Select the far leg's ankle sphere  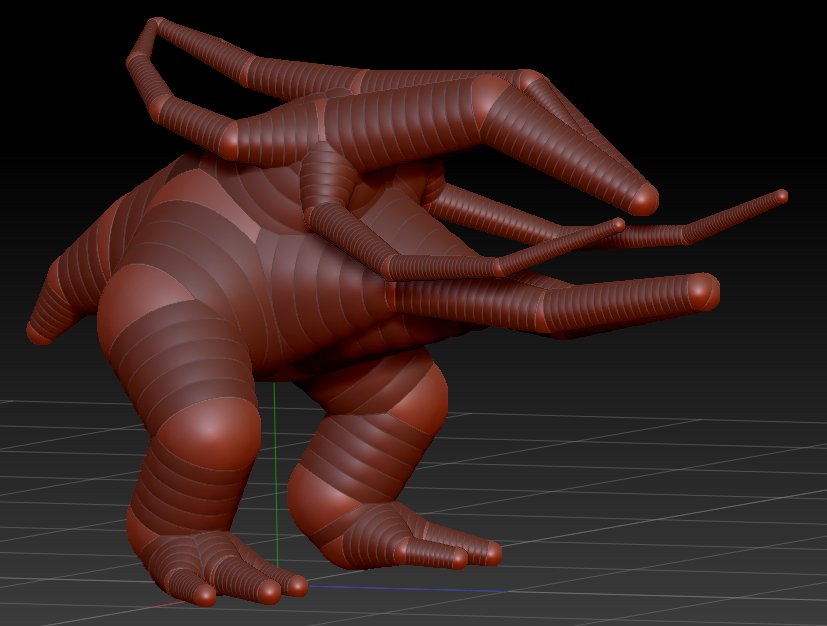pyautogui.click(x=311, y=497)
